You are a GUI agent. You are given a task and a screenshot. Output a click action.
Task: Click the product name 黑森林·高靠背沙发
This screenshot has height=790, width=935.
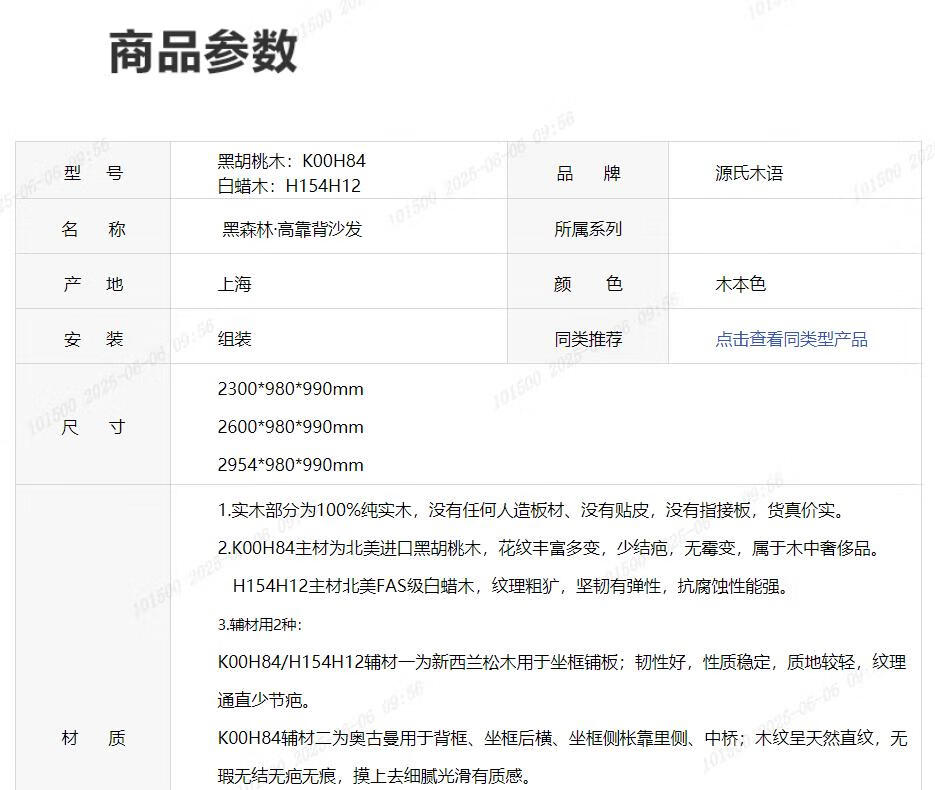click(291, 229)
